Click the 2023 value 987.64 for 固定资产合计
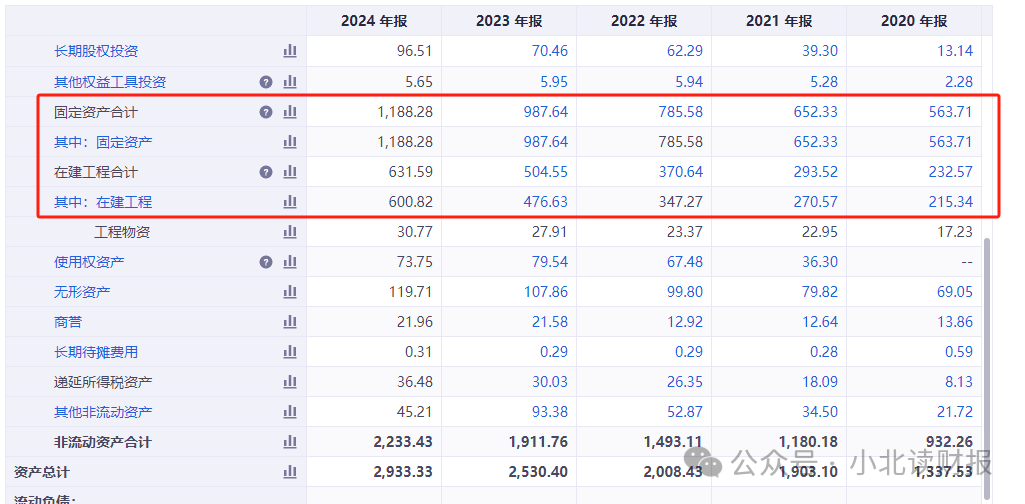The width and height of the screenshot is (1025, 504). [x=545, y=112]
